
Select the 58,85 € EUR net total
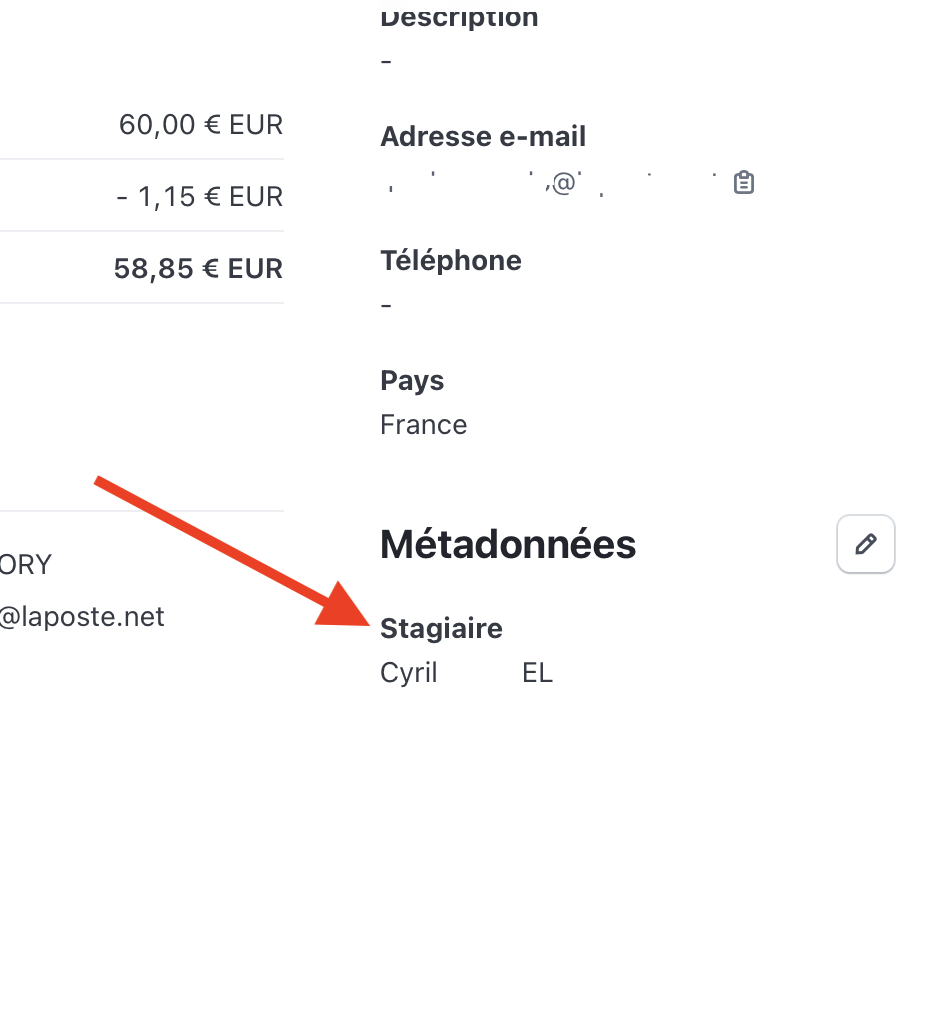click(198, 268)
